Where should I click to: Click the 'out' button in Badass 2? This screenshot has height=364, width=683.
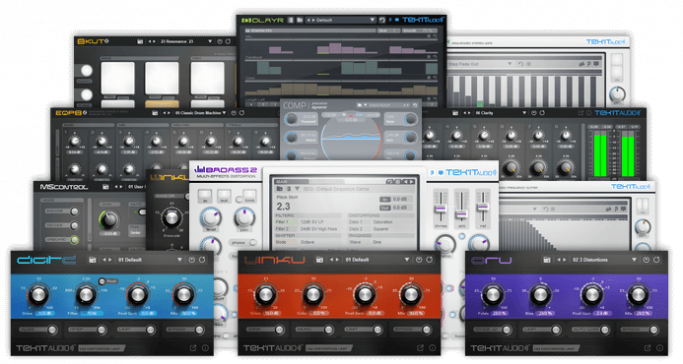tap(224, 196)
